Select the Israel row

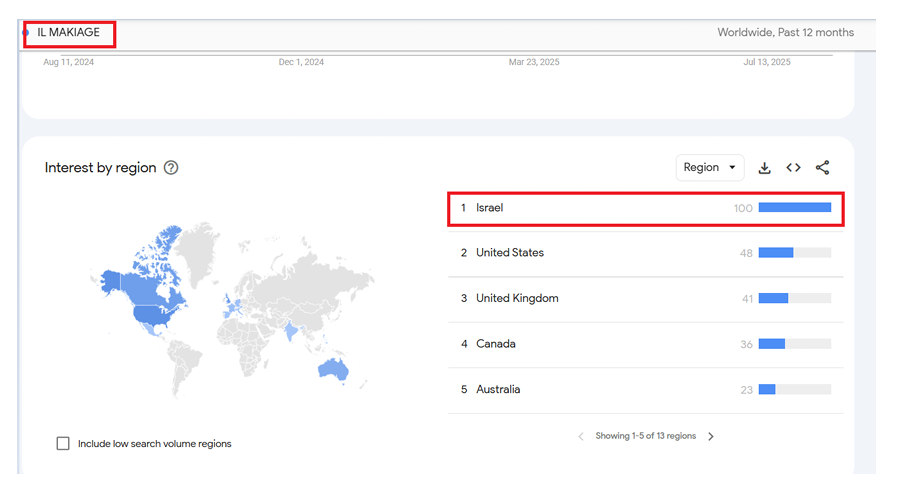click(x=646, y=209)
